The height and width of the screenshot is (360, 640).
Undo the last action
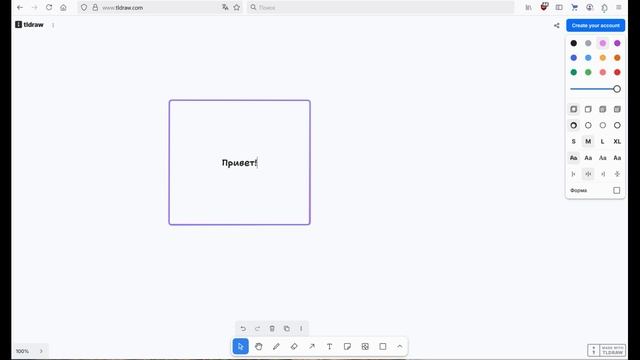(x=243, y=329)
